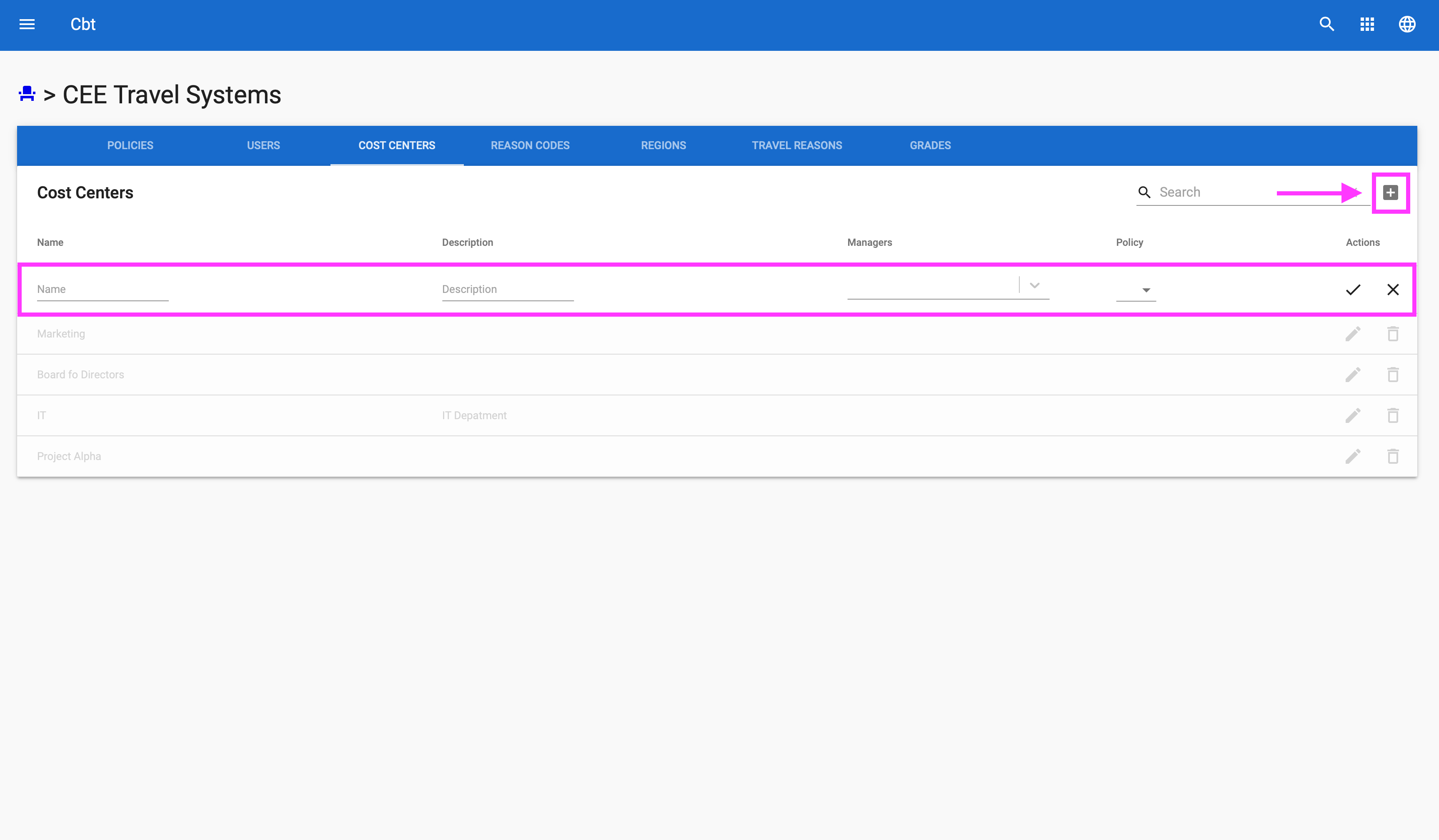Screen dimensions: 1439x840
Task: Select the Marketing row name
Action: pyautogui.click(x=61, y=334)
